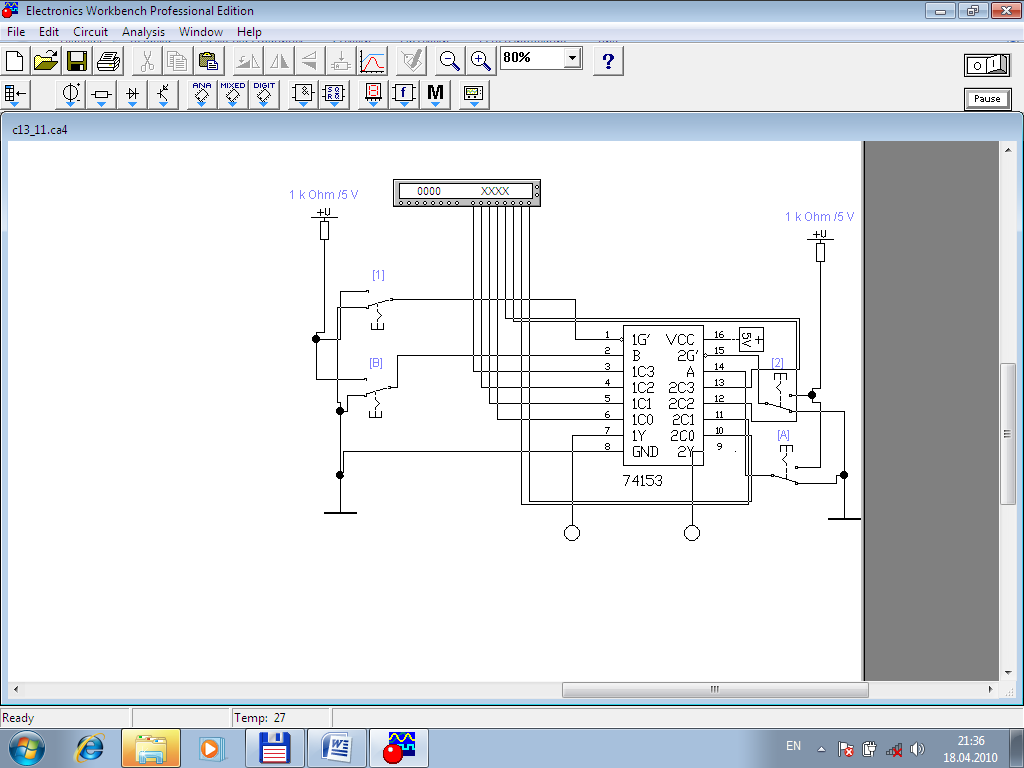Open Windows Explorer folder on taskbar
This screenshot has width=1024, height=768.
[x=150, y=748]
